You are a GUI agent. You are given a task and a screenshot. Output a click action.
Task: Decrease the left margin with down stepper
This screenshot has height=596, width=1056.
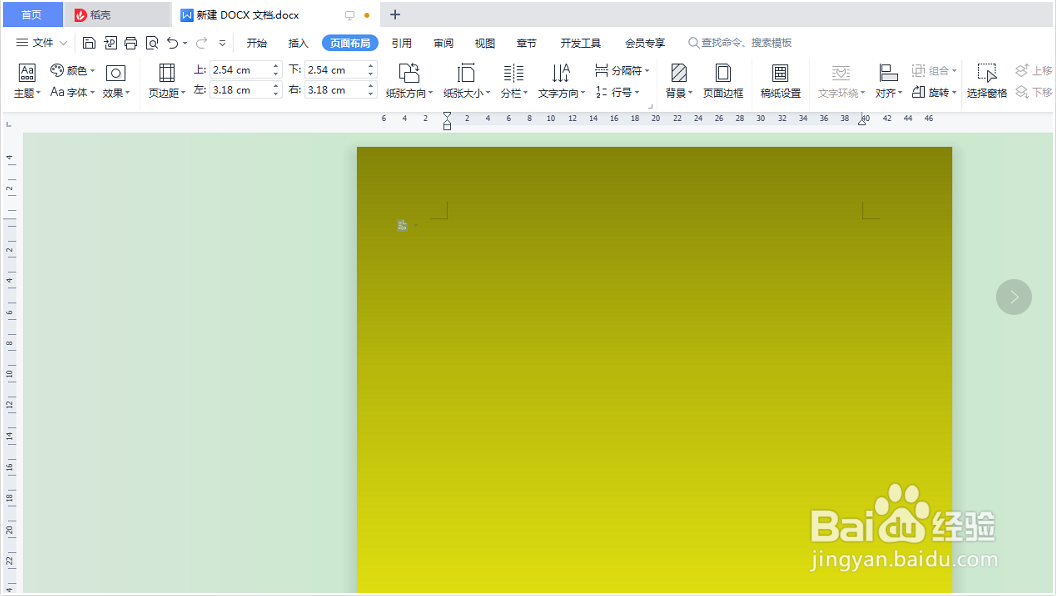[x=275, y=94]
